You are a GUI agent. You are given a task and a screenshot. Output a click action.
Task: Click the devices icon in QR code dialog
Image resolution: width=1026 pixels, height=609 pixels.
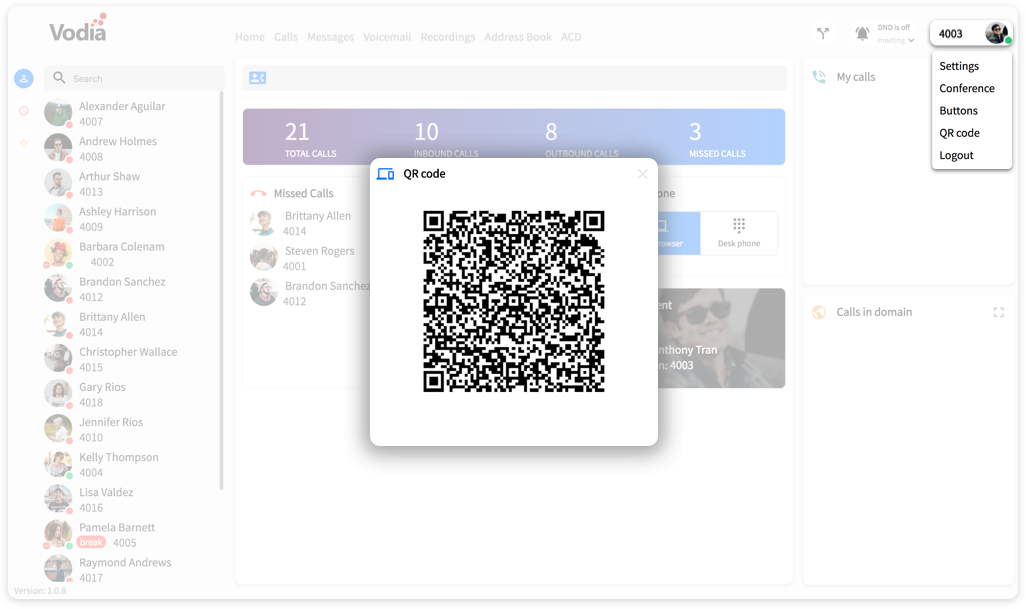[x=385, y=174]
